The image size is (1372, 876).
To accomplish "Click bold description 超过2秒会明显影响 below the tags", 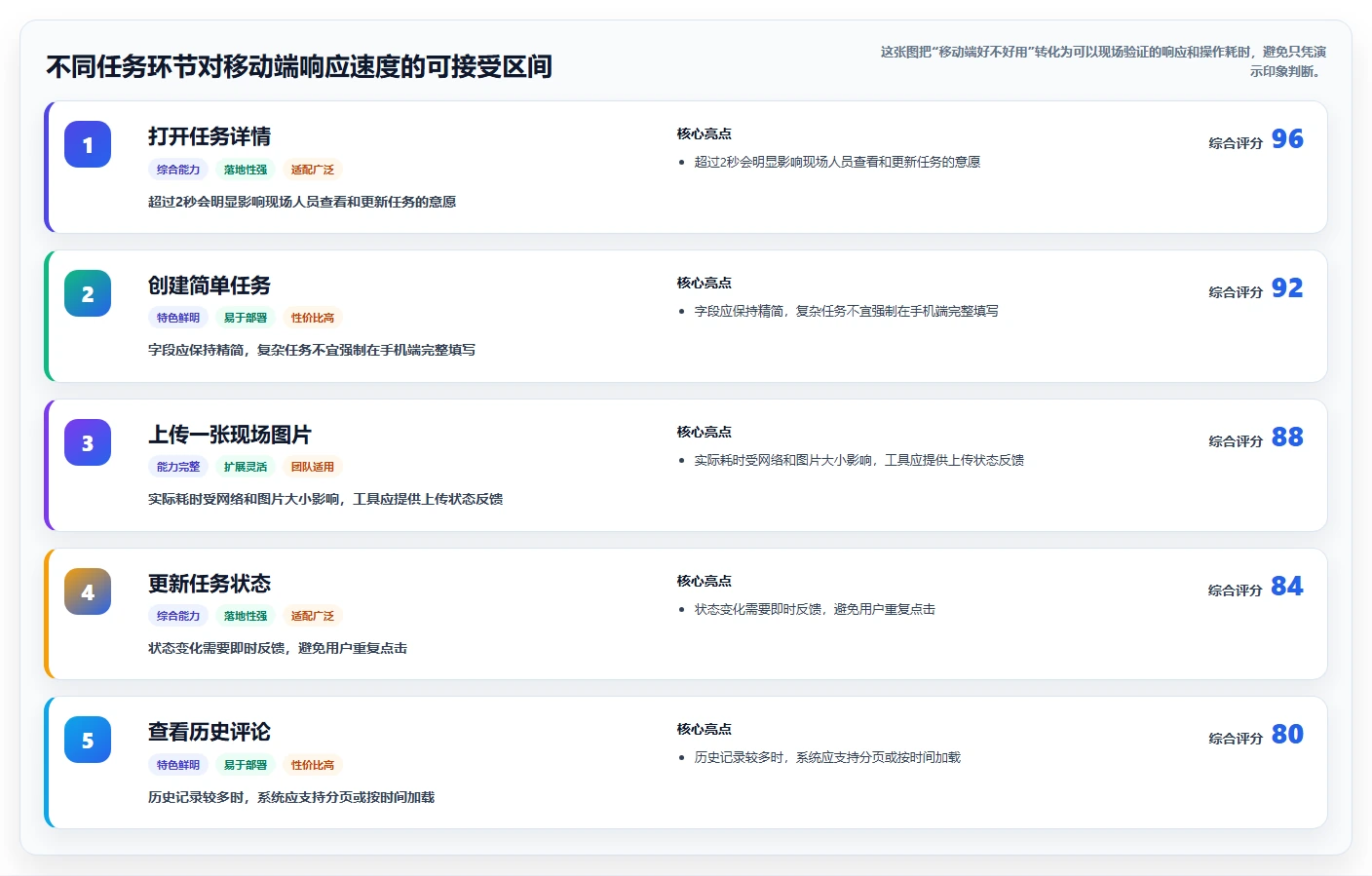I will click(x=302, y=202).
